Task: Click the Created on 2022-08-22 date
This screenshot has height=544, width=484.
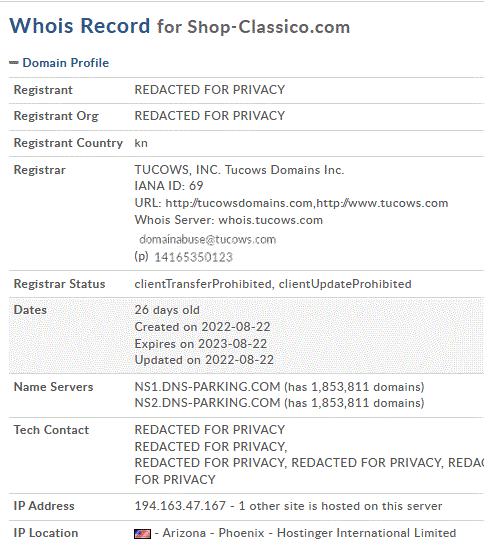Action: [202, 327]
